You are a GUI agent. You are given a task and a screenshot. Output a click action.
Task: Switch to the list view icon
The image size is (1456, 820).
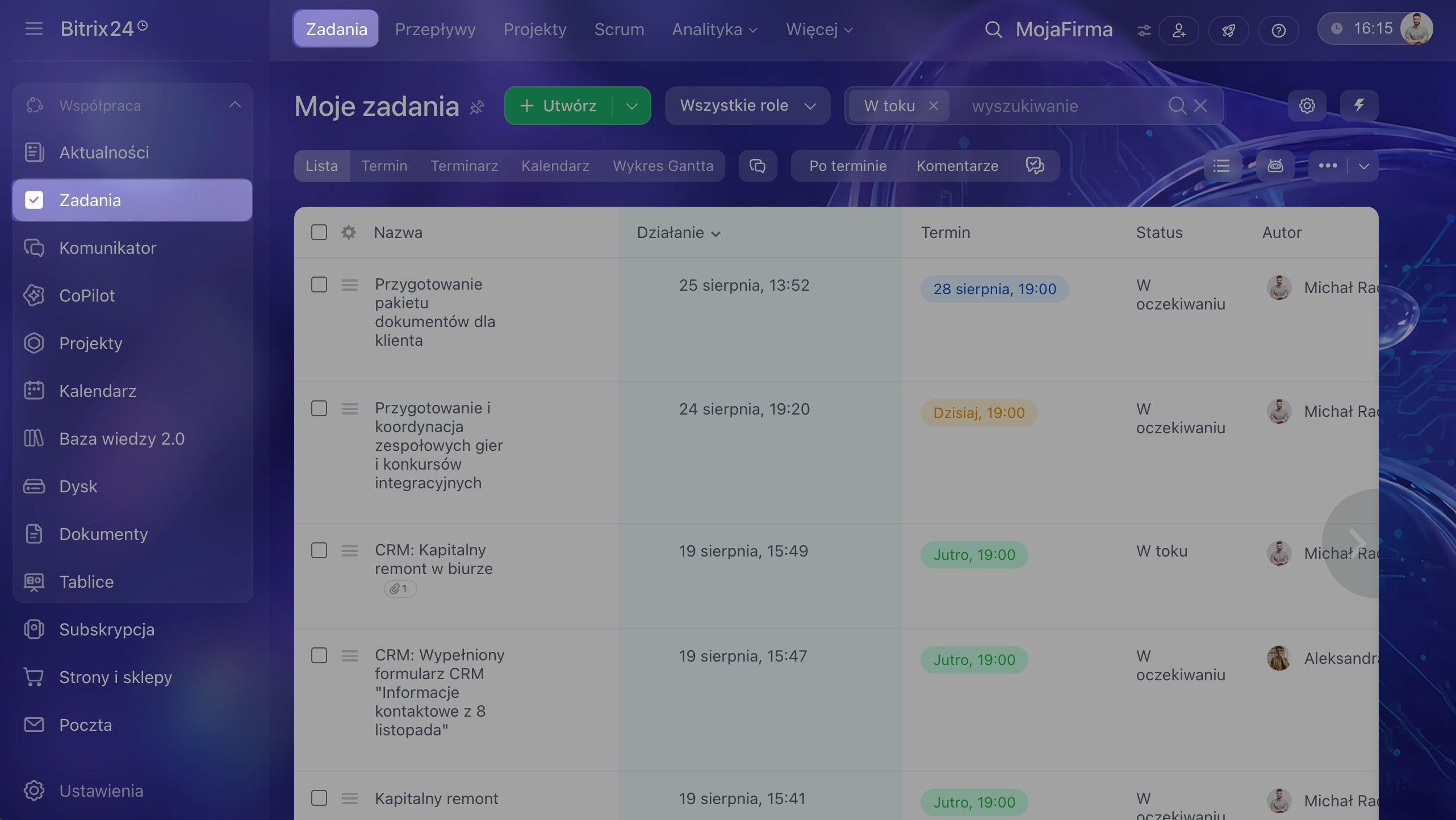point(1221,166)
